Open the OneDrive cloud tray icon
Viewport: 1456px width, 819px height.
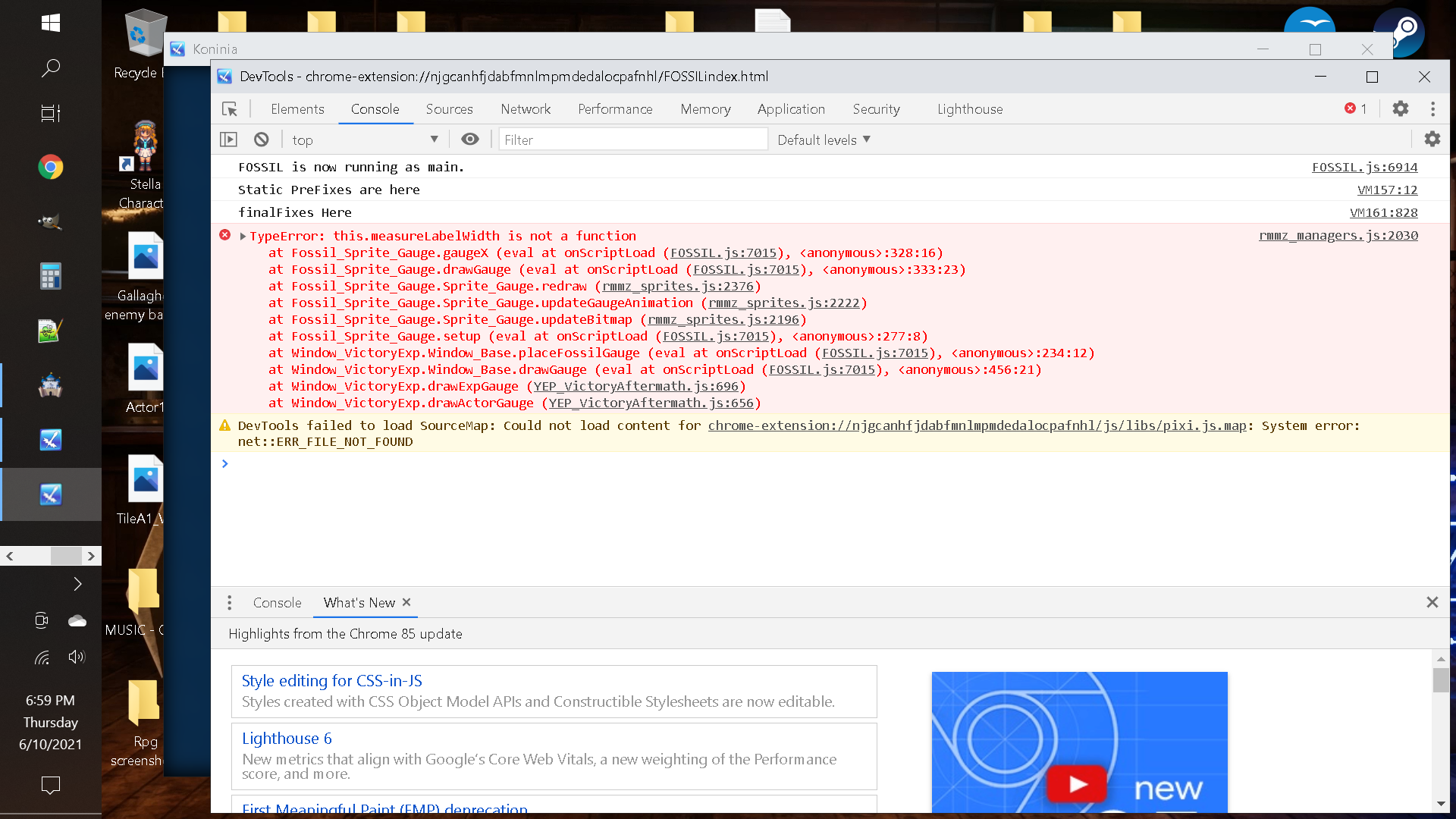tap(77, 620)
